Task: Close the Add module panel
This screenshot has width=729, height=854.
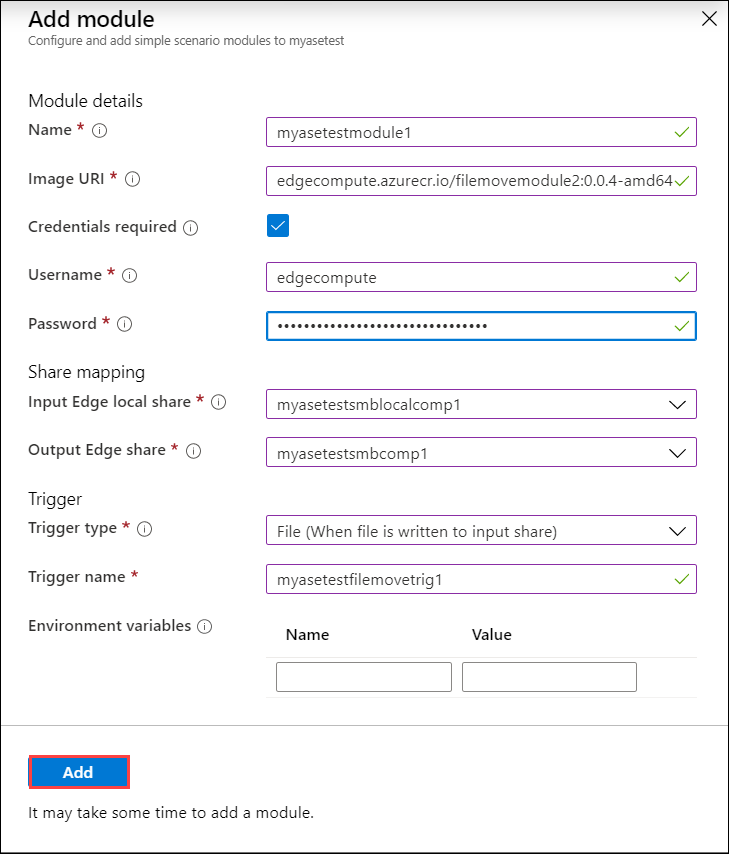Action: [709, 18]
